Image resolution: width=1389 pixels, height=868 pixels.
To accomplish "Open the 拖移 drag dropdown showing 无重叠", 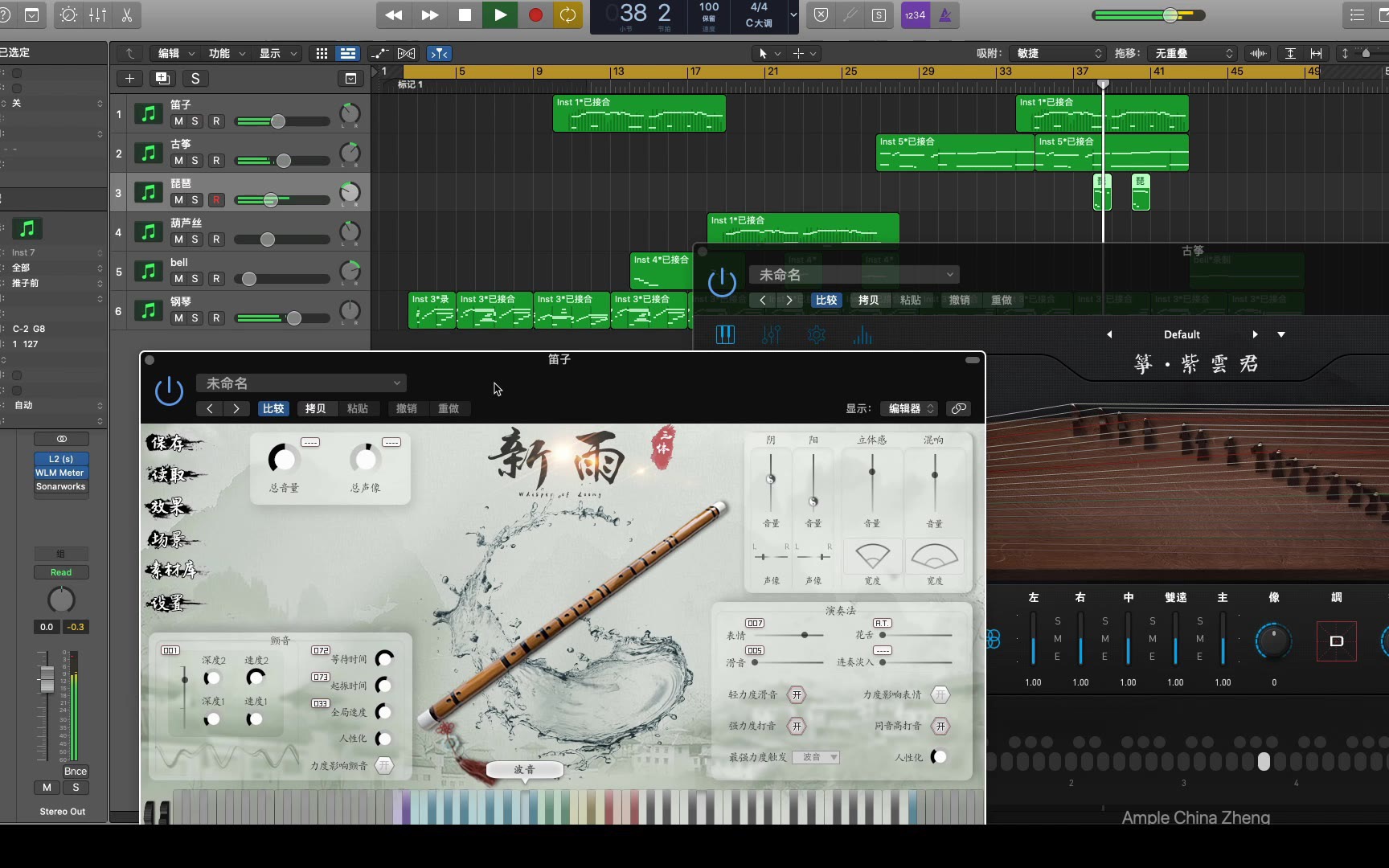I will pyautogui.click(x=1191, y=53).
